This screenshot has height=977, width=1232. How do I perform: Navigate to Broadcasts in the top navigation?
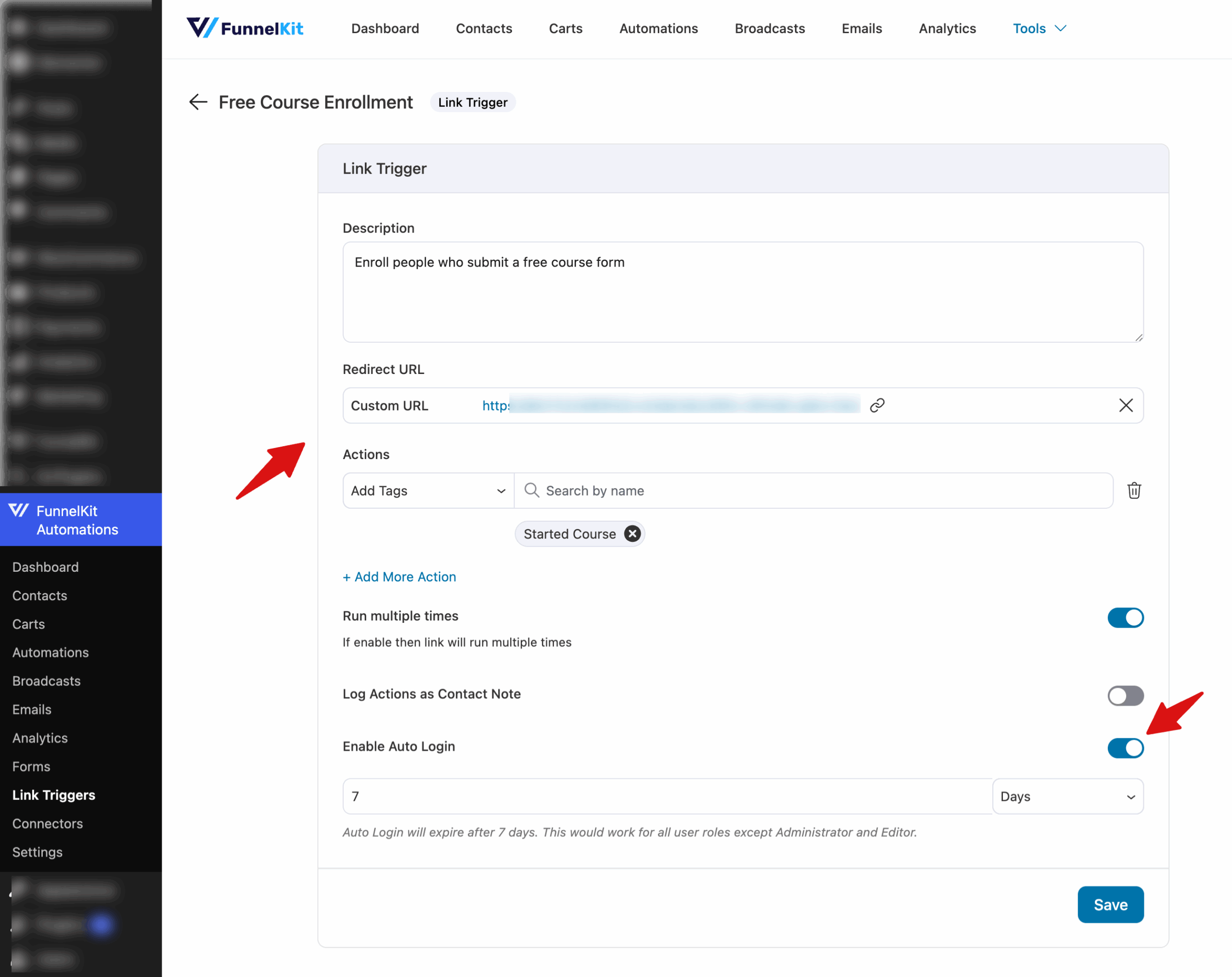770,28
